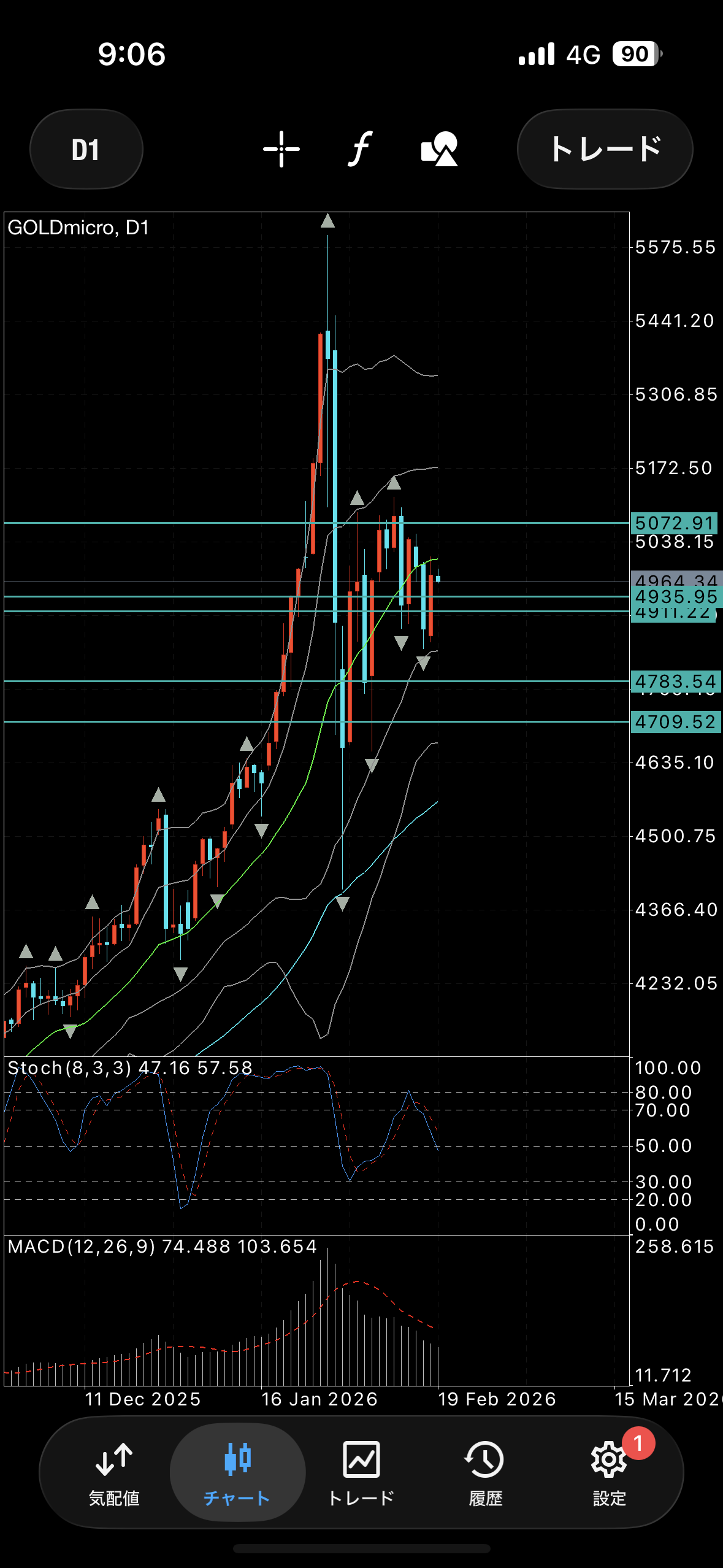Screen dimensions: 723x1568
Task: Tap the 5306.85 price scale value
Action: [676, 394]
